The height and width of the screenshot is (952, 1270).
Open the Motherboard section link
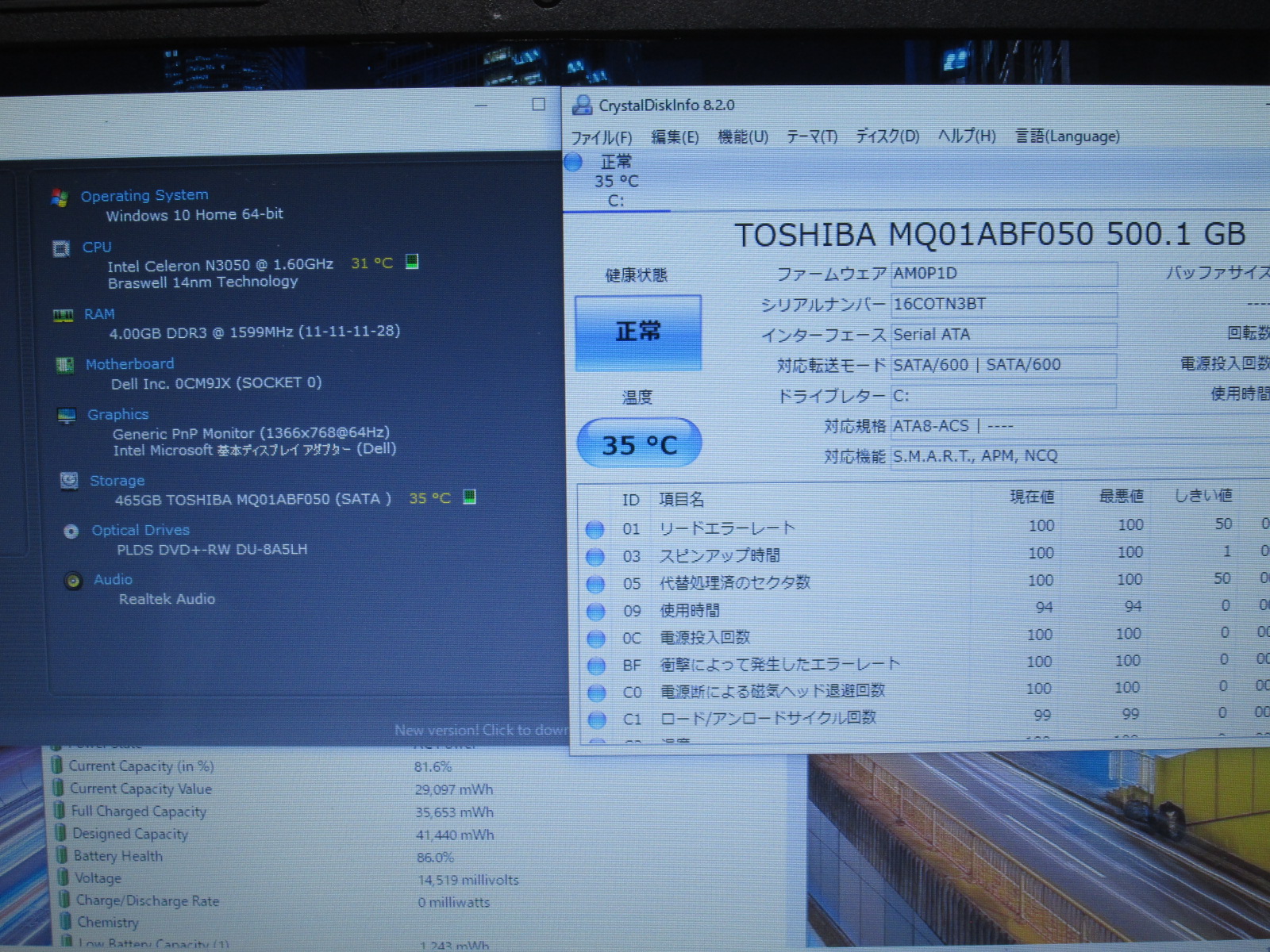pyautogui.click(x=129, y=364)
